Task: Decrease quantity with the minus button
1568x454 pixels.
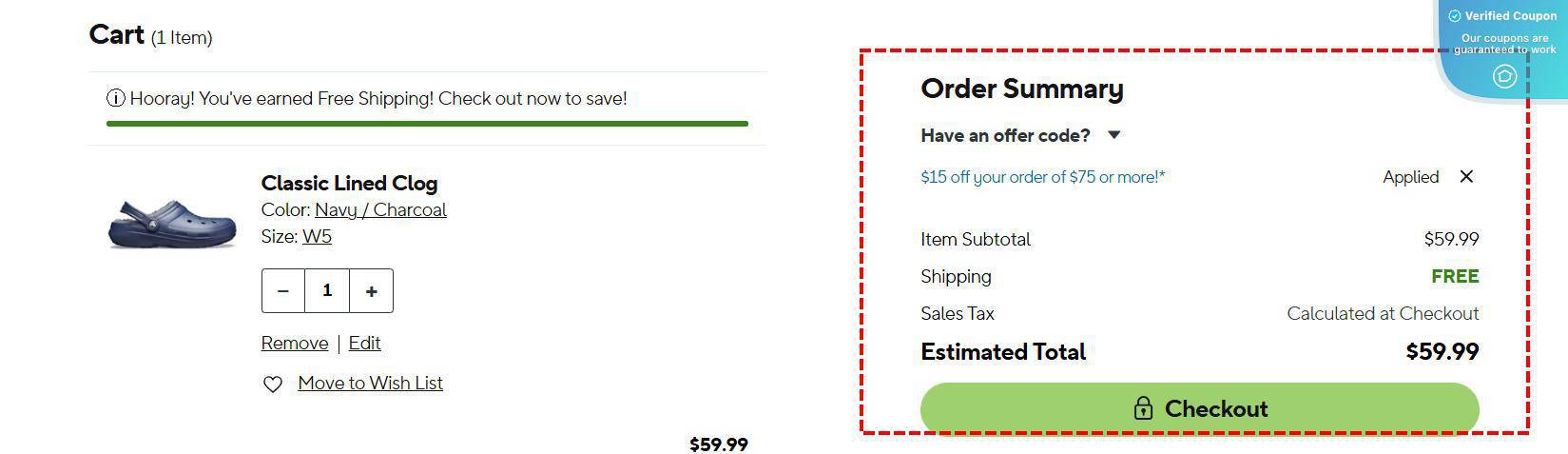Action: pyautogui.click(x=283, y=291)
